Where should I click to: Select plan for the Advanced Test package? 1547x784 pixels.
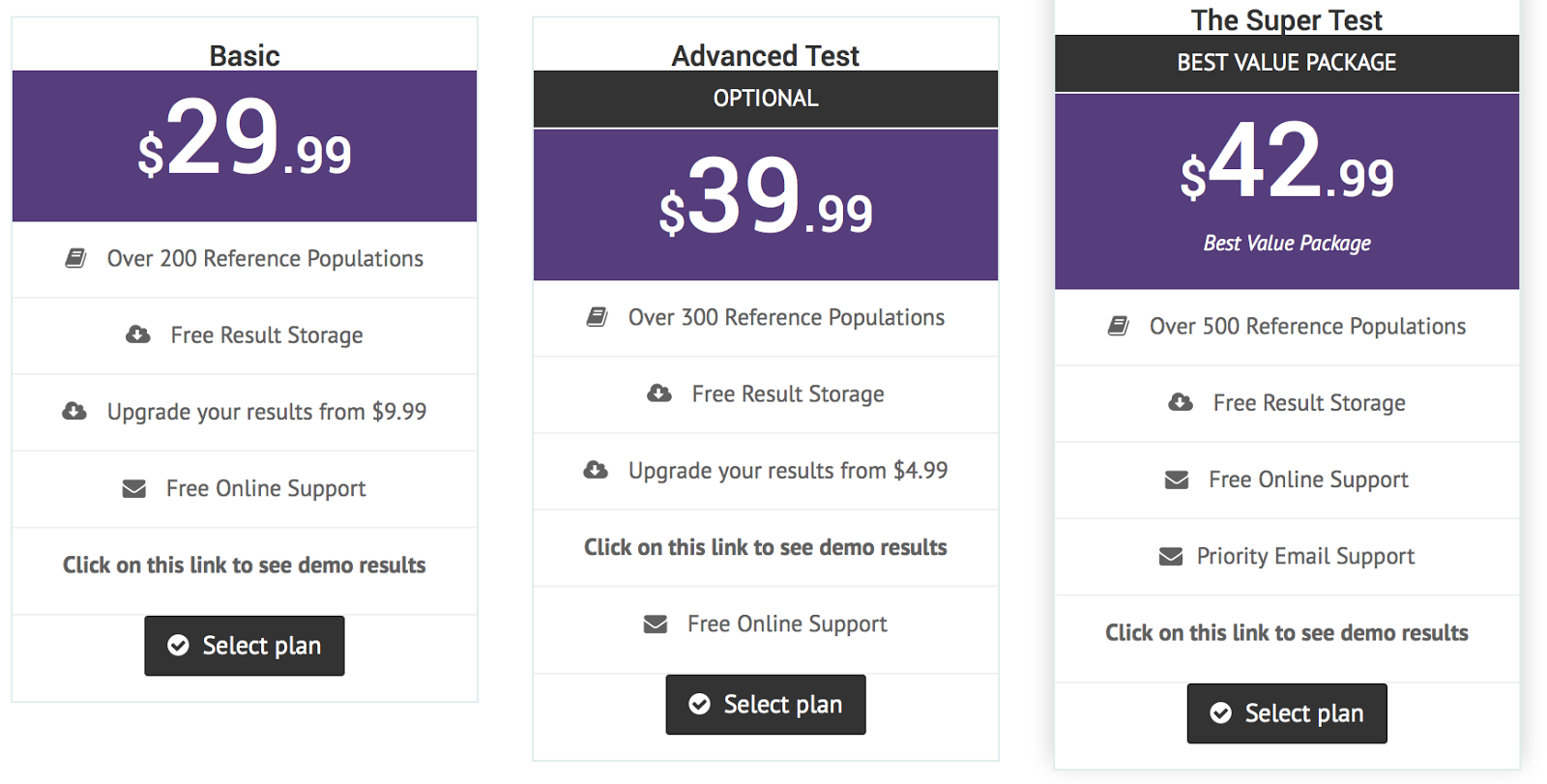coord(766,705)
